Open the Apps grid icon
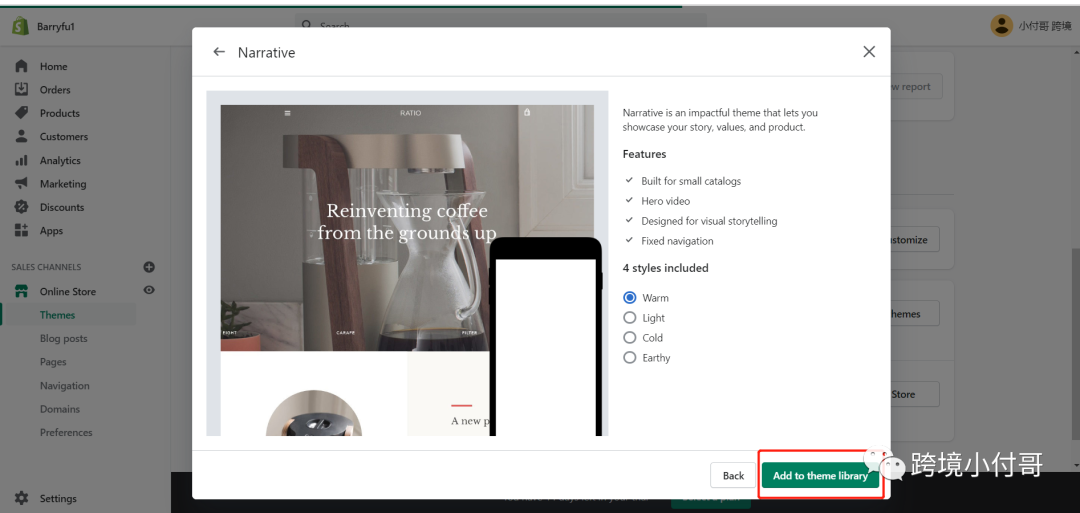The height and width of the screenshot is (513, 1080). point(21,231)
